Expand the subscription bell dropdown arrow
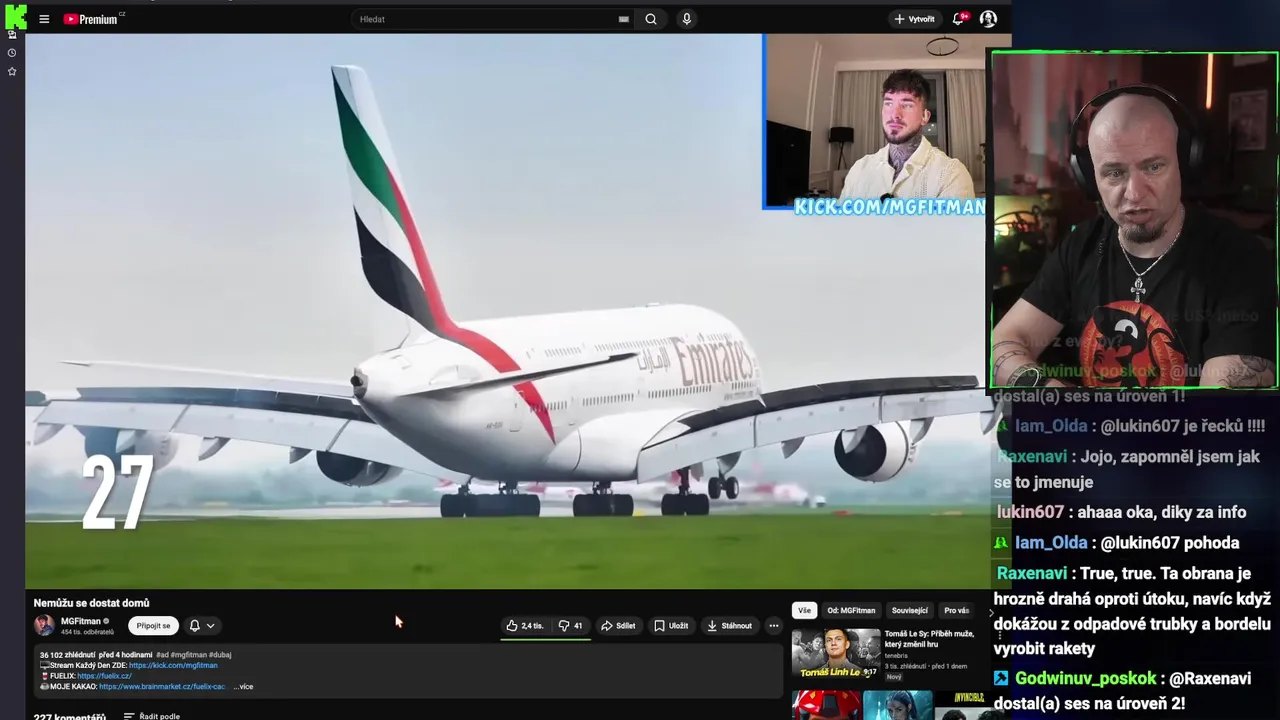Image resolution: width=1280 pixels, height=720 pixels. pos(210,626)
